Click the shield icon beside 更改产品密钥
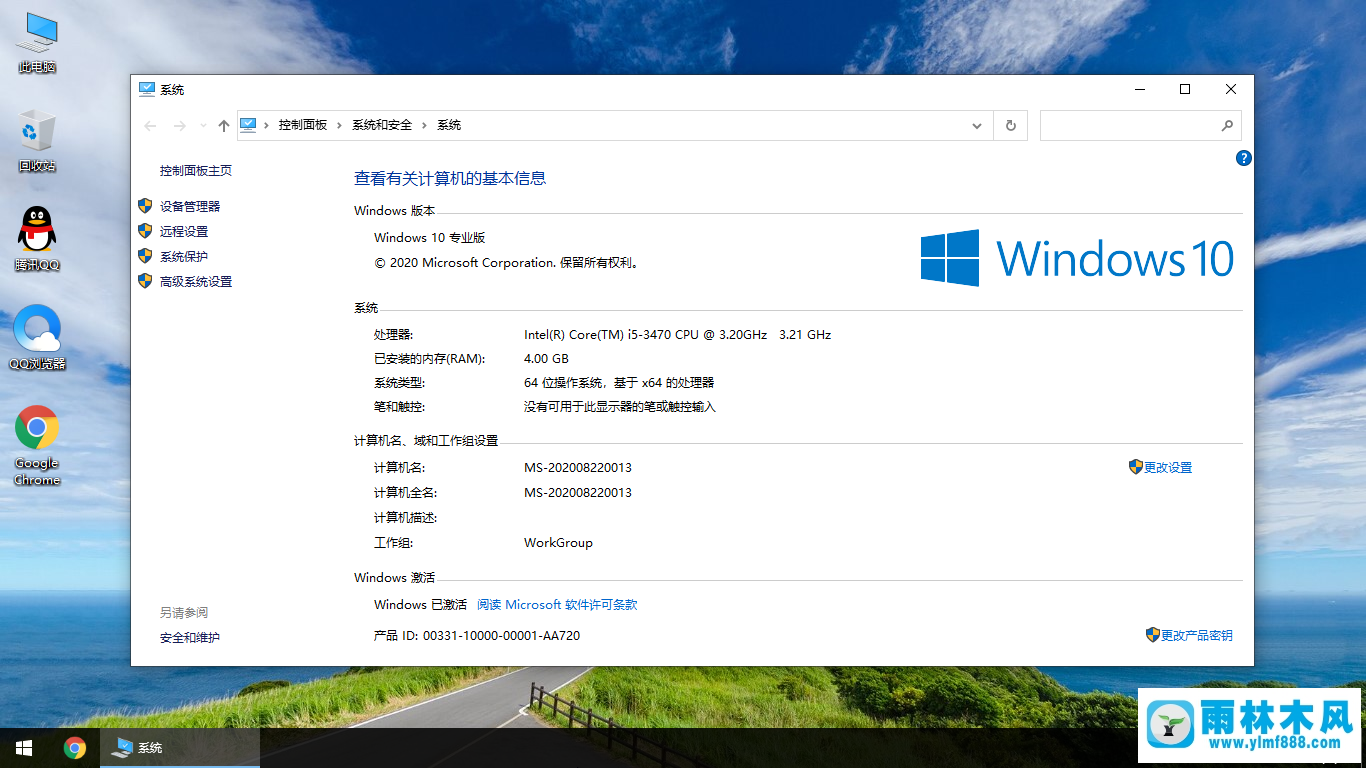Viewport: 1366px width, 768px height. pyautogui.click(x=1153, y=635)
